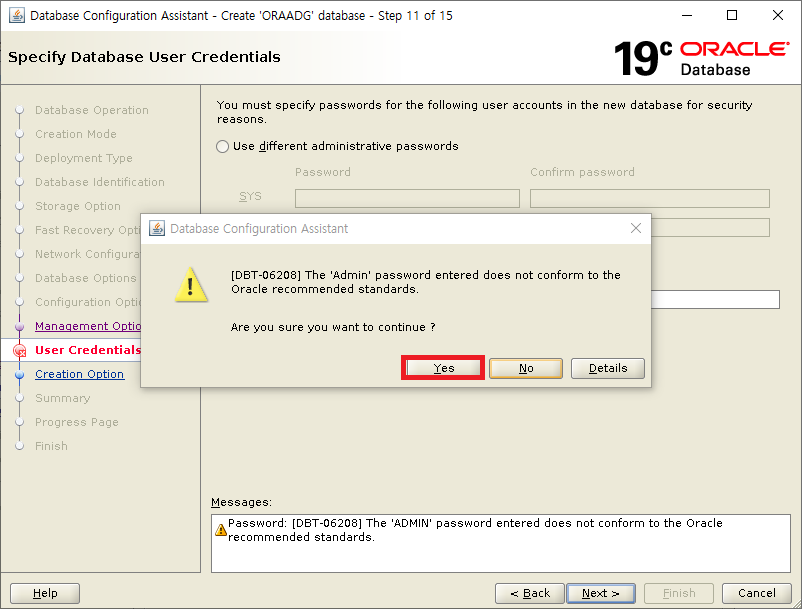Viewport: 802px width, 609px height.
Task: Click the red User Credentials step marker icon
Action: [19, 351]
